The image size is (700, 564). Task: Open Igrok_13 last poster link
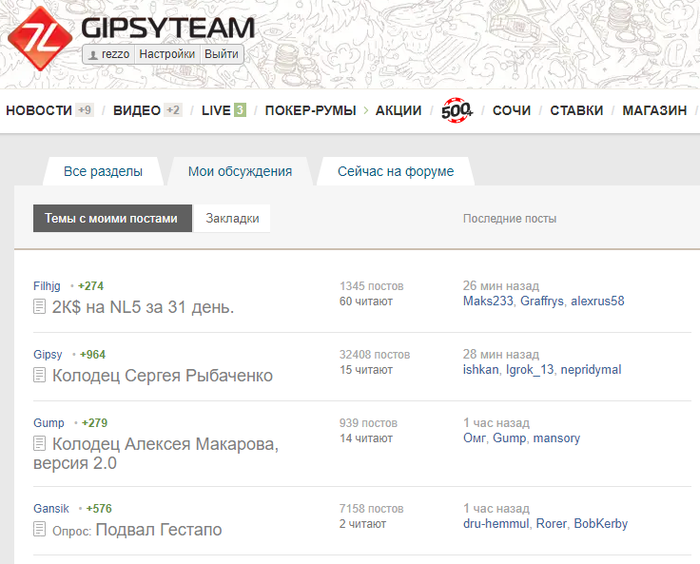point(530,370)
